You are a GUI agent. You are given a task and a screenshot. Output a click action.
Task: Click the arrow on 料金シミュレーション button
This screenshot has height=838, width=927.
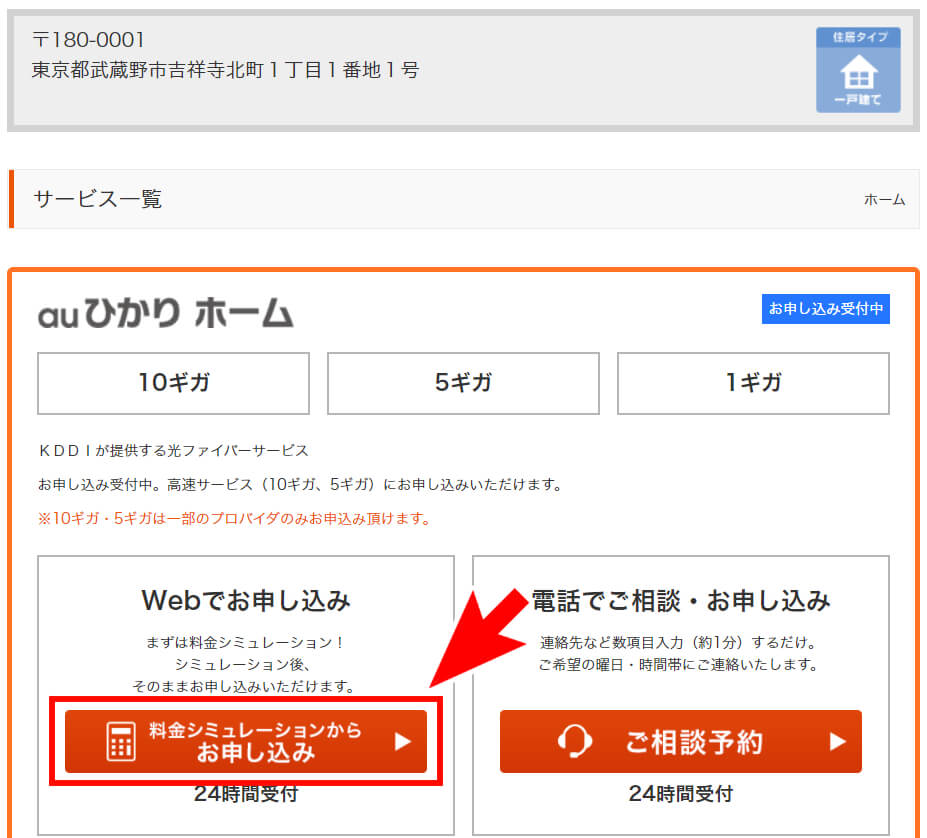click(403, 741)
